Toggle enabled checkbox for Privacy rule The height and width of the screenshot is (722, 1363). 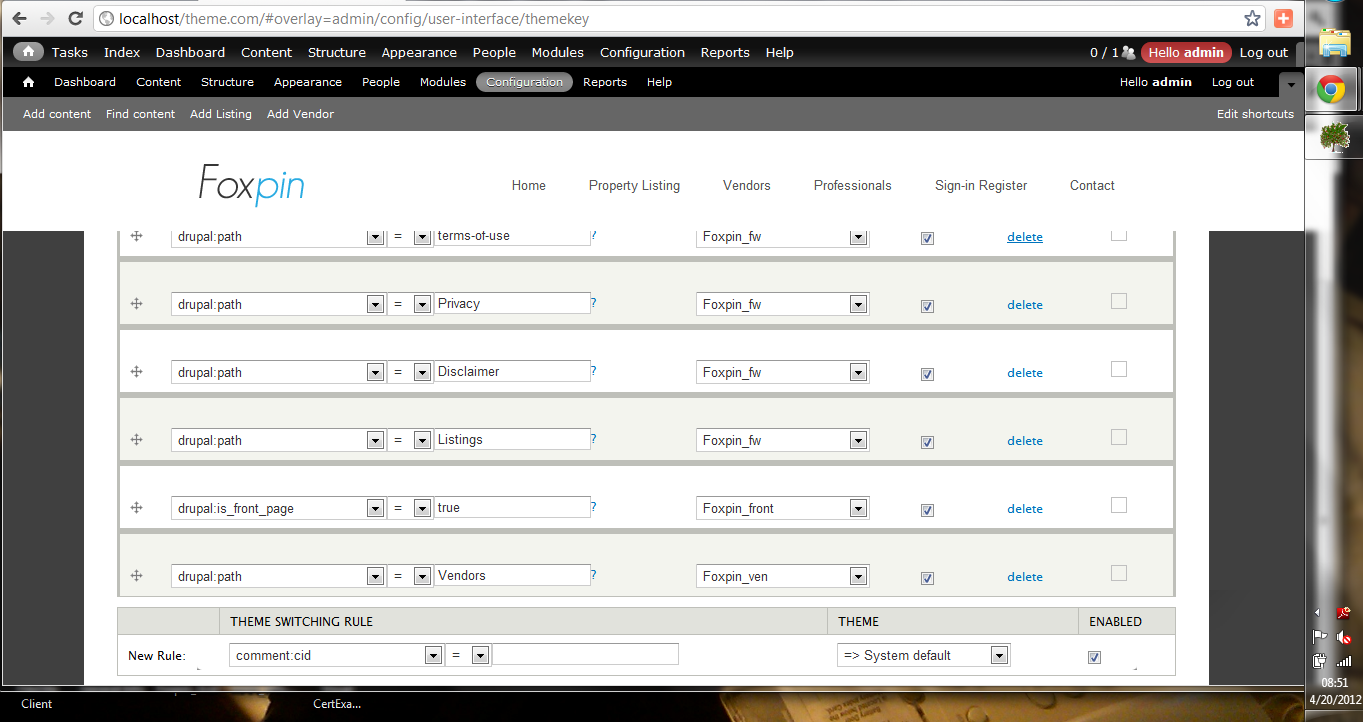927,306
